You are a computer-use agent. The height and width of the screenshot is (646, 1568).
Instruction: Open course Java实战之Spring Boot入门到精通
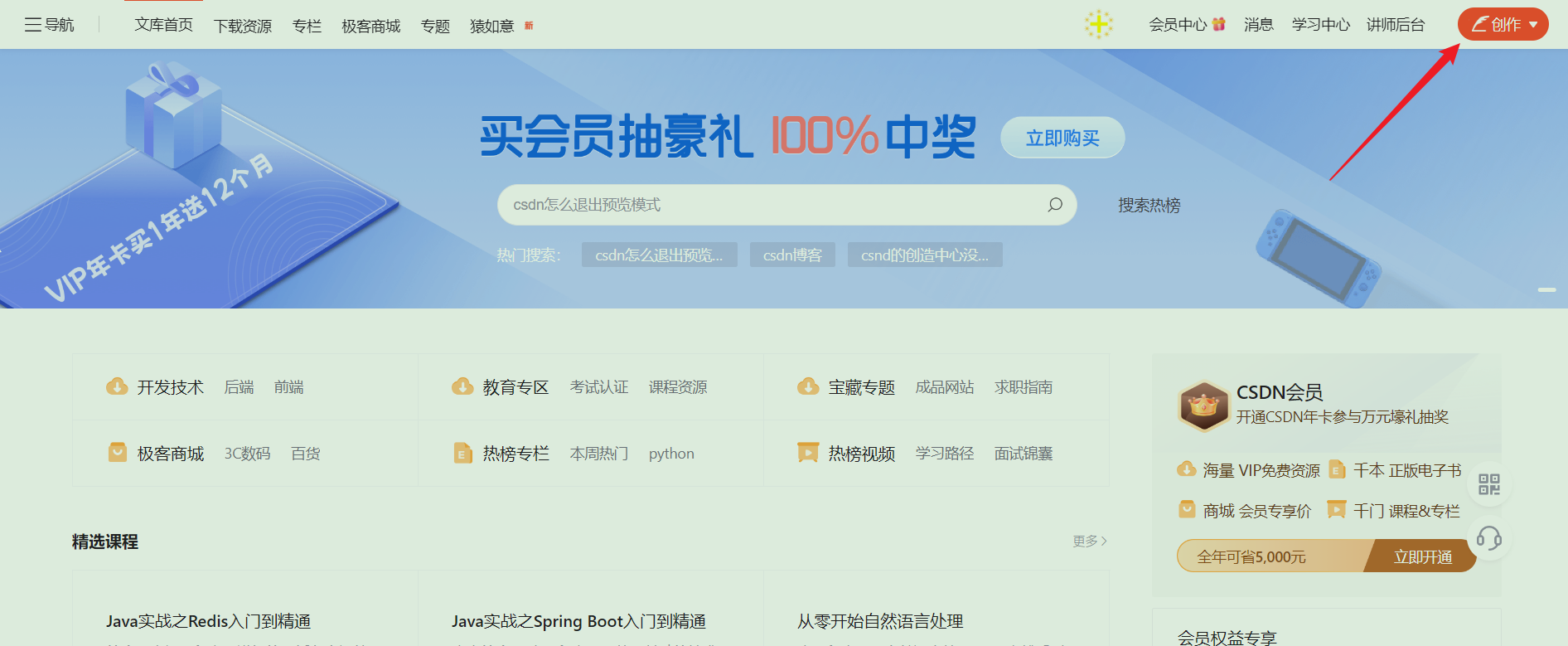(x=578, y=621)
